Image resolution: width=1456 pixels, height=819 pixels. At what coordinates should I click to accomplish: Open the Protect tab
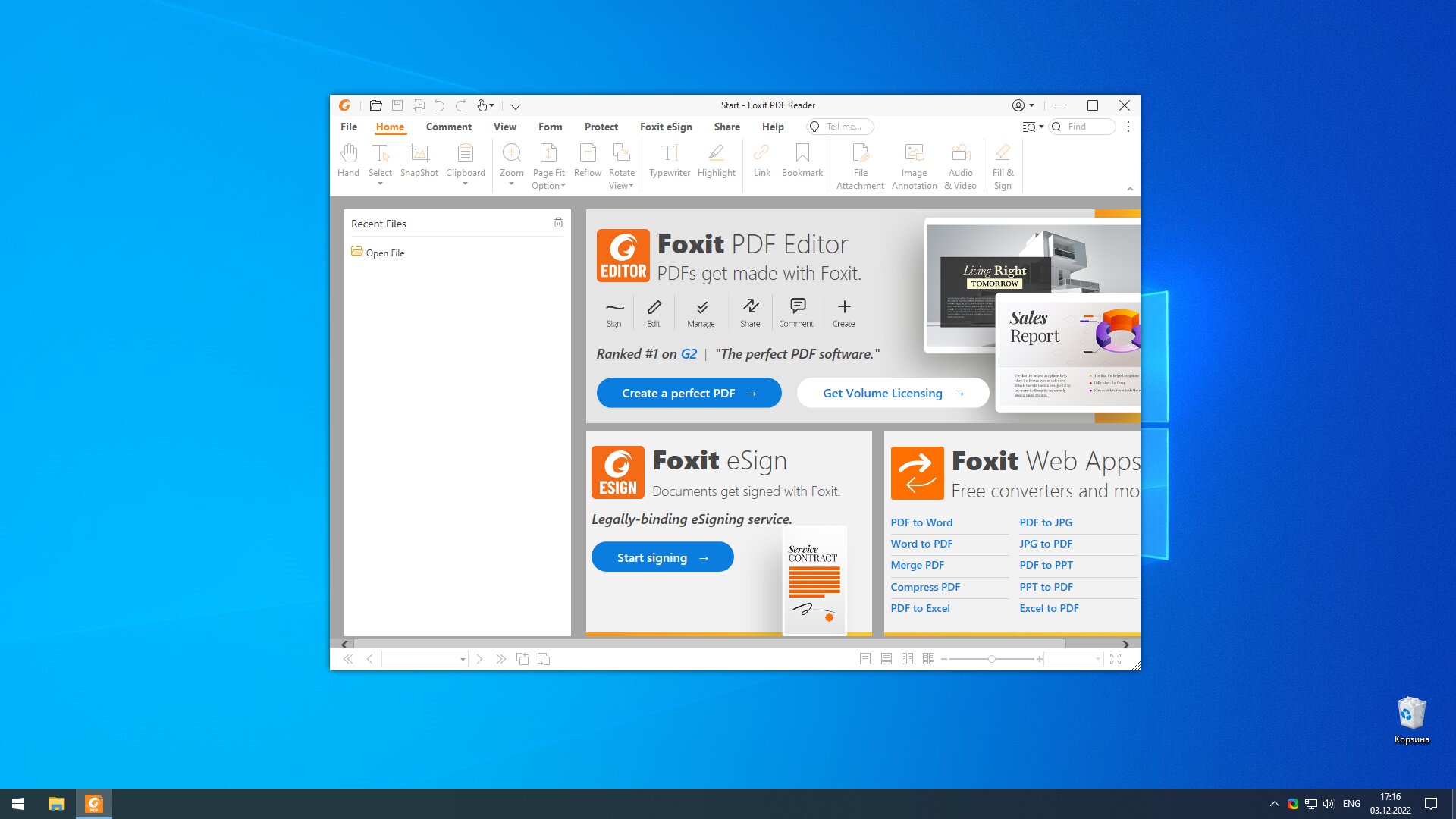[x=601, y=127]
